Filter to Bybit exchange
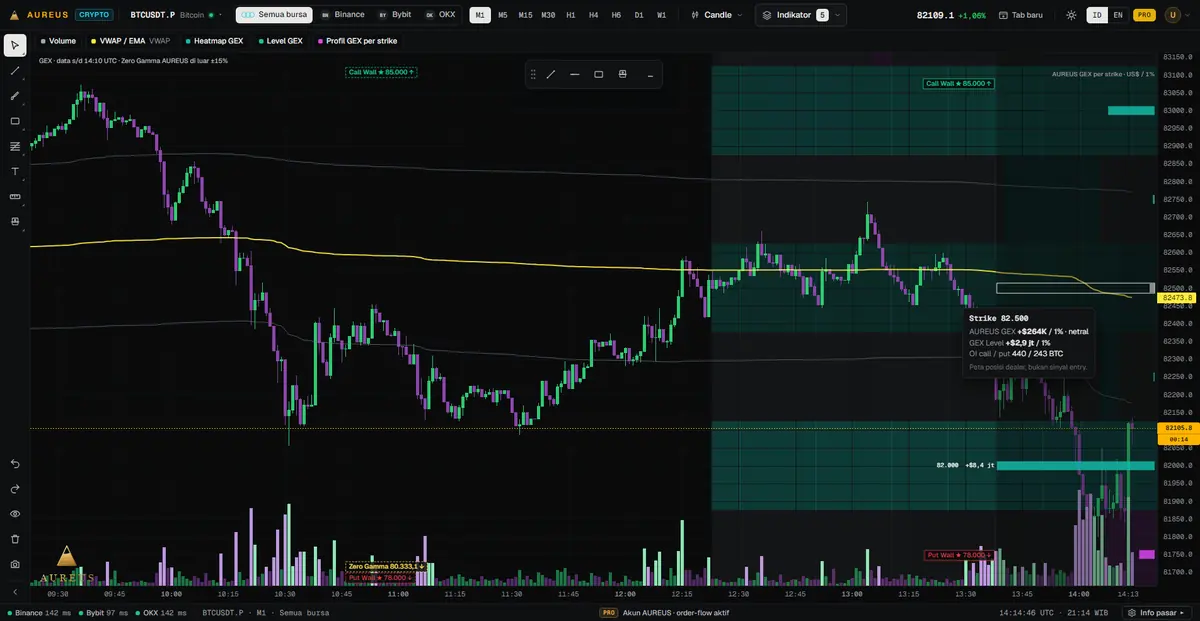 tap(395, 15)
